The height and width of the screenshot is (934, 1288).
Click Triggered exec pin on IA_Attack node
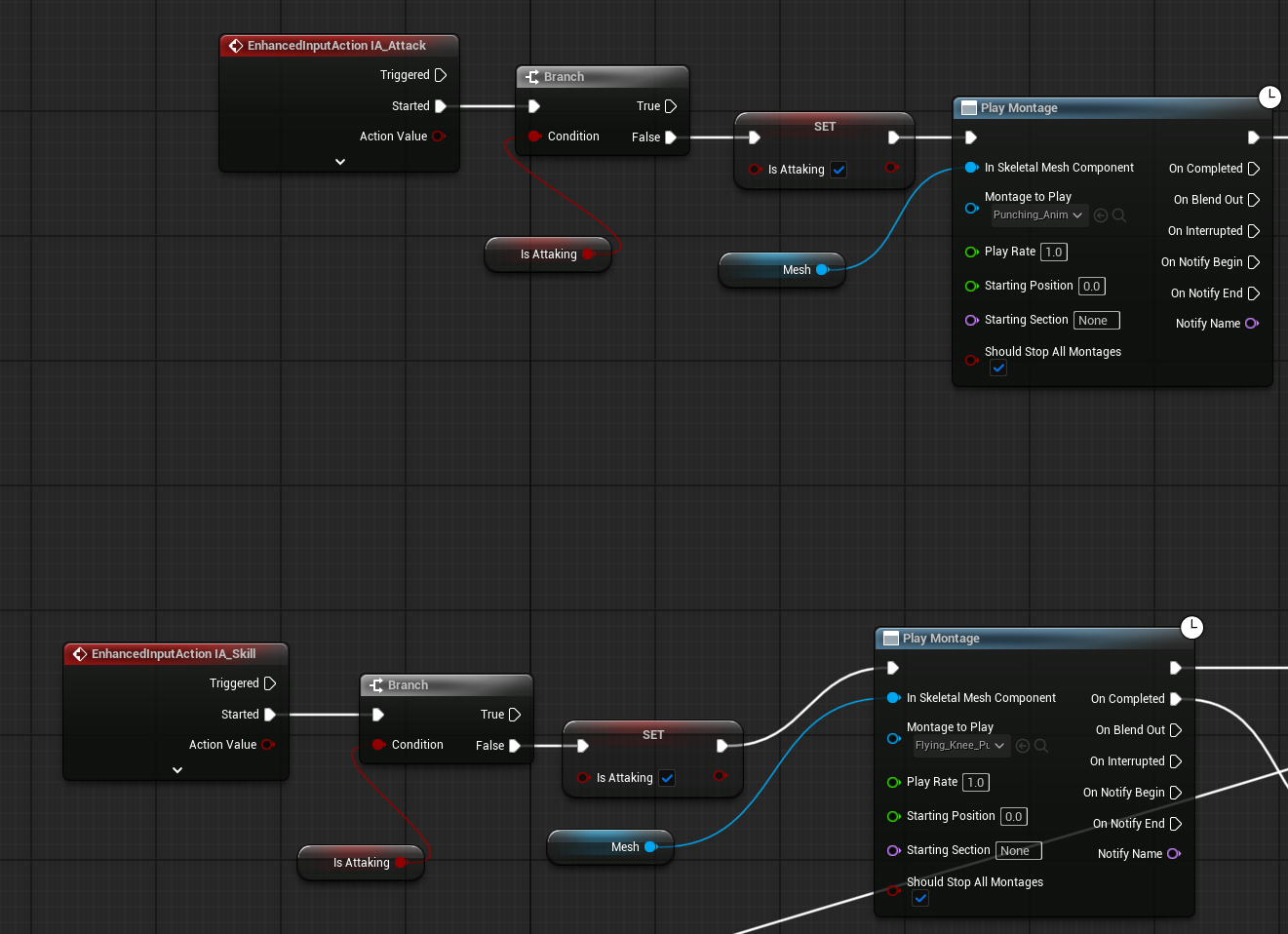441,75
